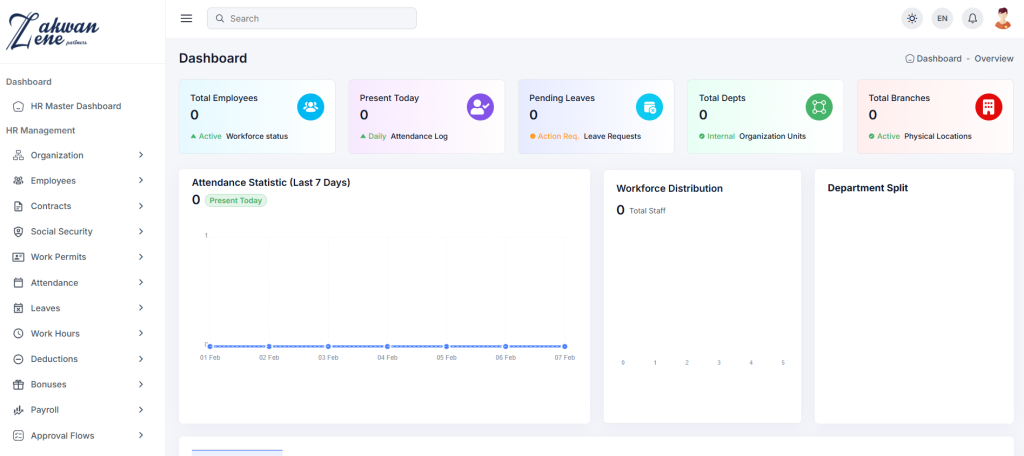Expand the Payroll menu chevron
The width and height of the screenshot is (1024, 456).
click(141, 410)
